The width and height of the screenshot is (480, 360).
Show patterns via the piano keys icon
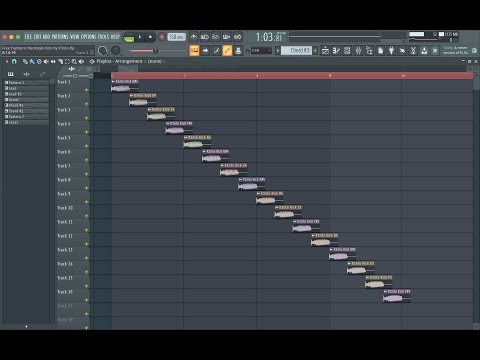click(x=11, y=74)
